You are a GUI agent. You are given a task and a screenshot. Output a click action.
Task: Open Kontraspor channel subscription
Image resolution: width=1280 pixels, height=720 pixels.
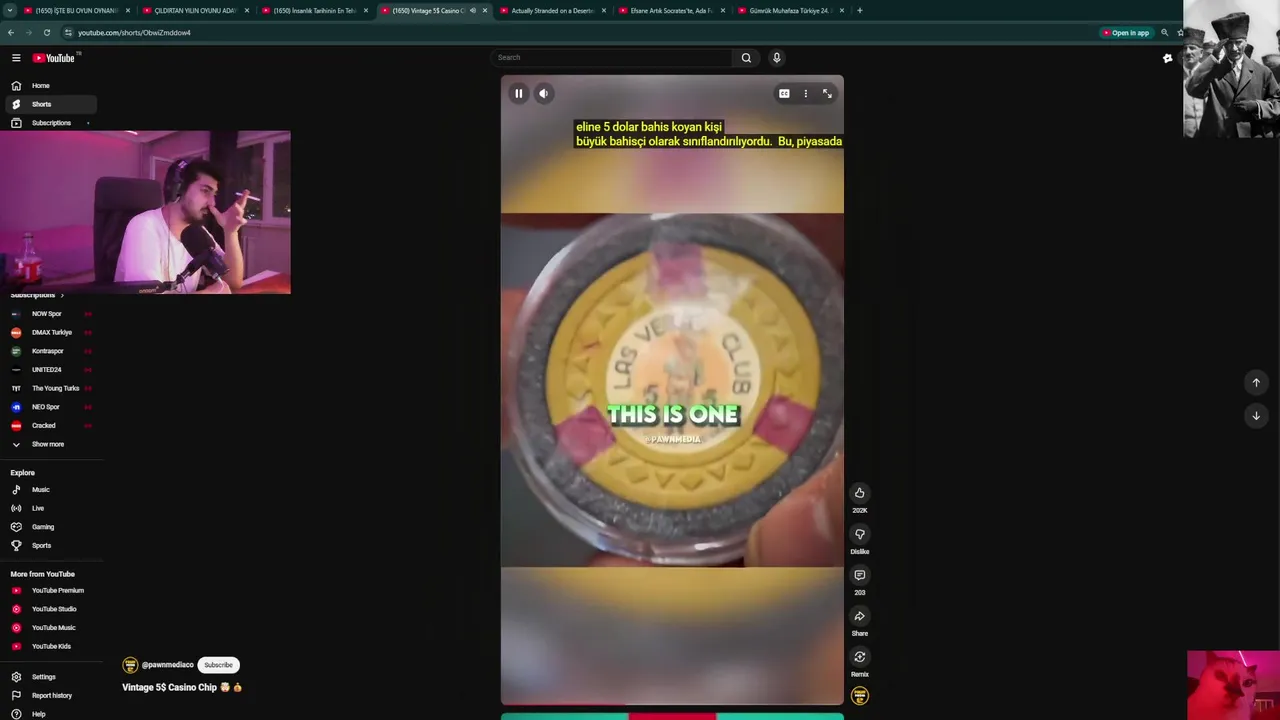point(50,351)
